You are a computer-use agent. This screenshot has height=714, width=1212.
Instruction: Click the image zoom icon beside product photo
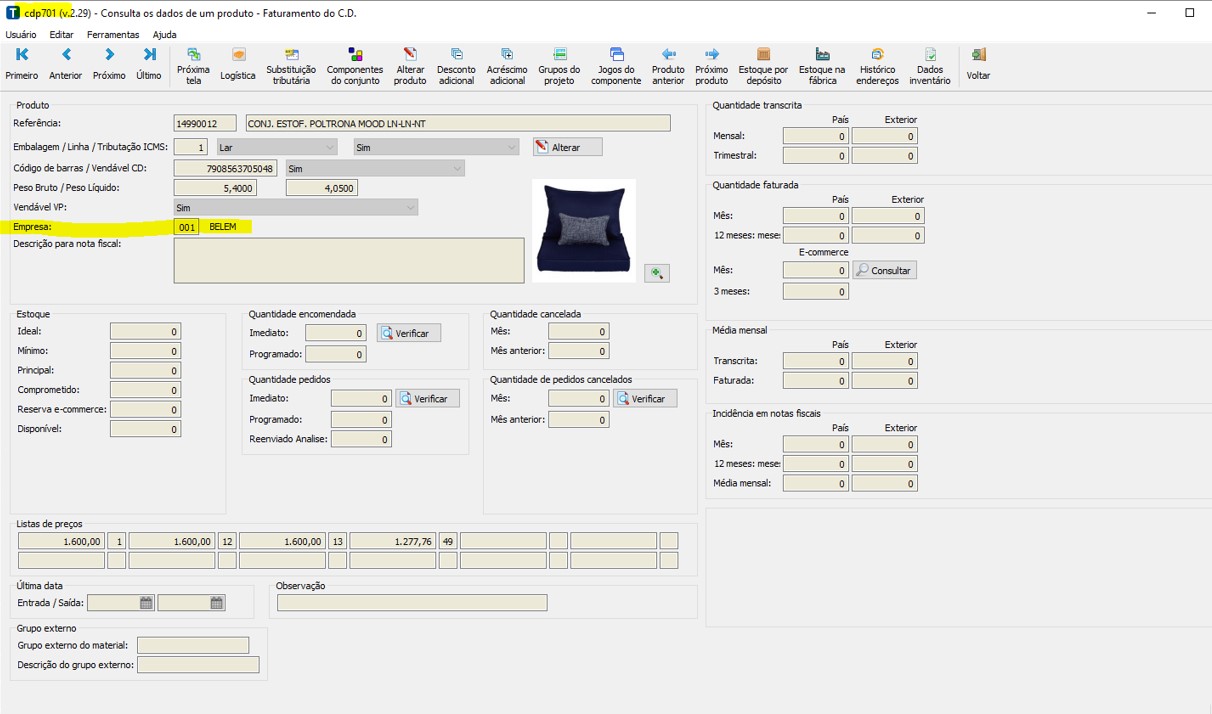(657, 273)
